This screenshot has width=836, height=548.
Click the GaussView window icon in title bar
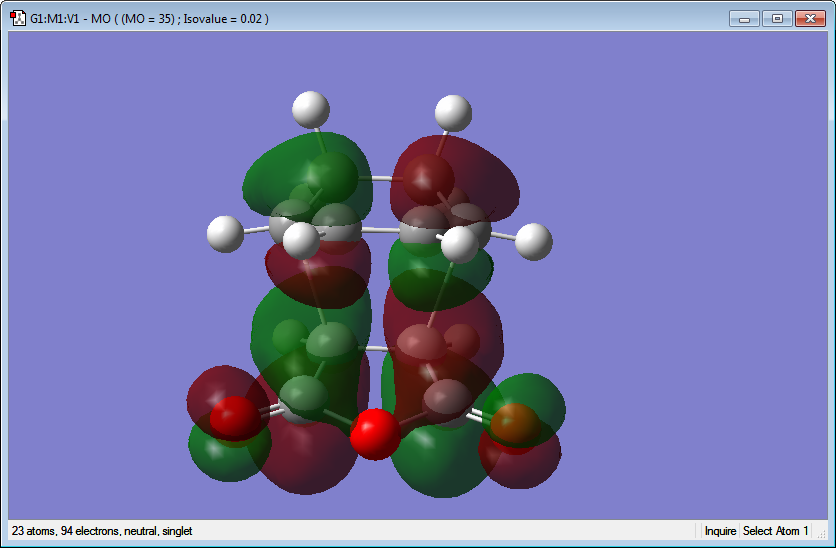(18, 18)
